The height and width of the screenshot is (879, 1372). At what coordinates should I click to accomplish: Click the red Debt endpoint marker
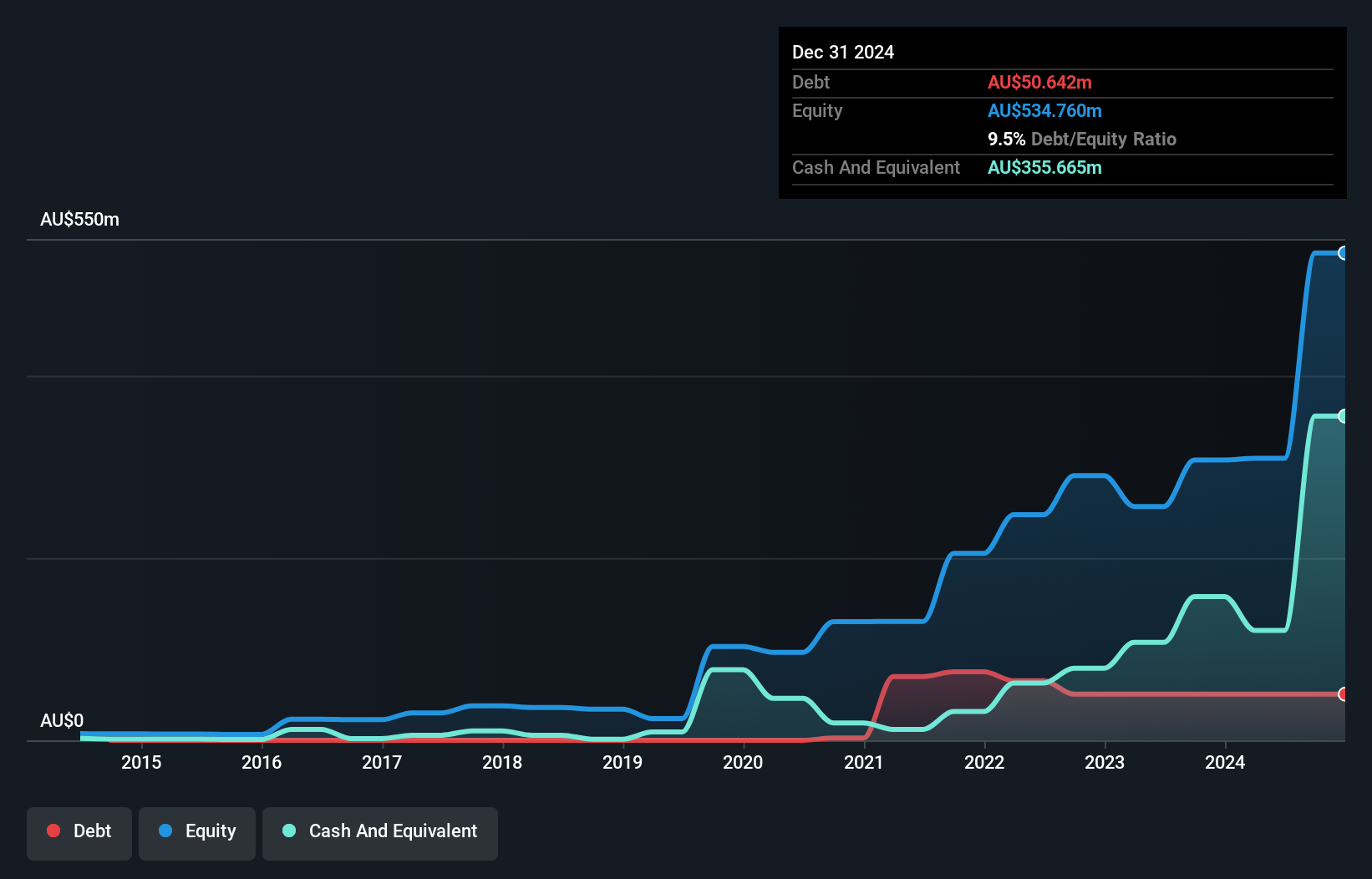(1343, 694)
